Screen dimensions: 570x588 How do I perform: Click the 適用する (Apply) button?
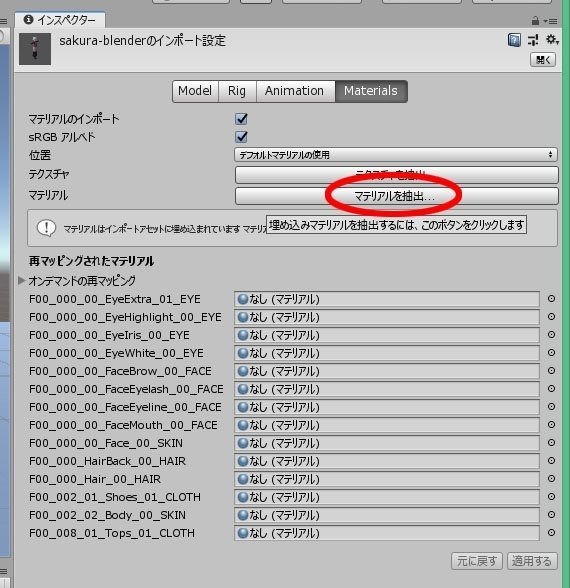[532, 561]
